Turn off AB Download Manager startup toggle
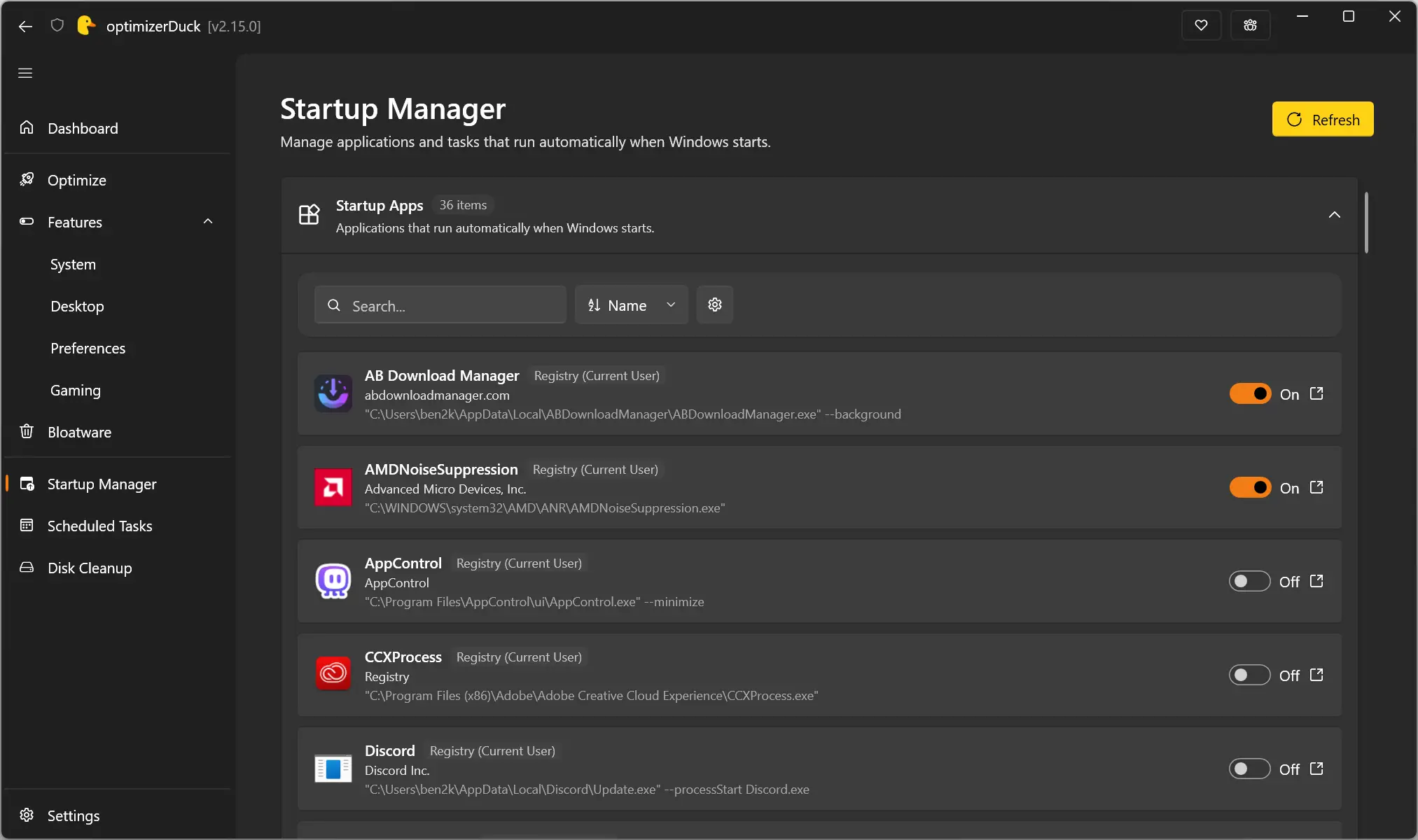Screen dimensions: 1418x840 tap(1250, 394)
